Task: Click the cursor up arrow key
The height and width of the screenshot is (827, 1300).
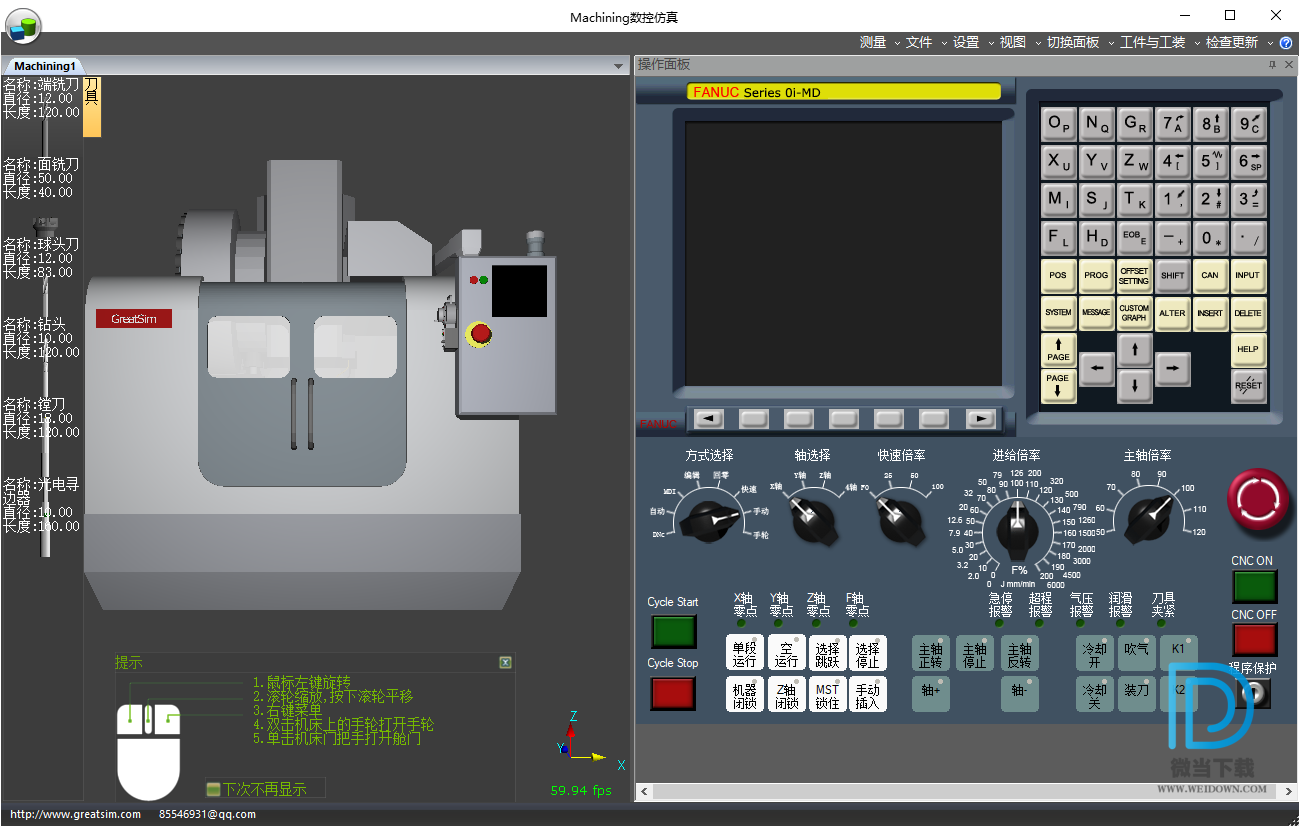Action: [x=1134, y=350]
